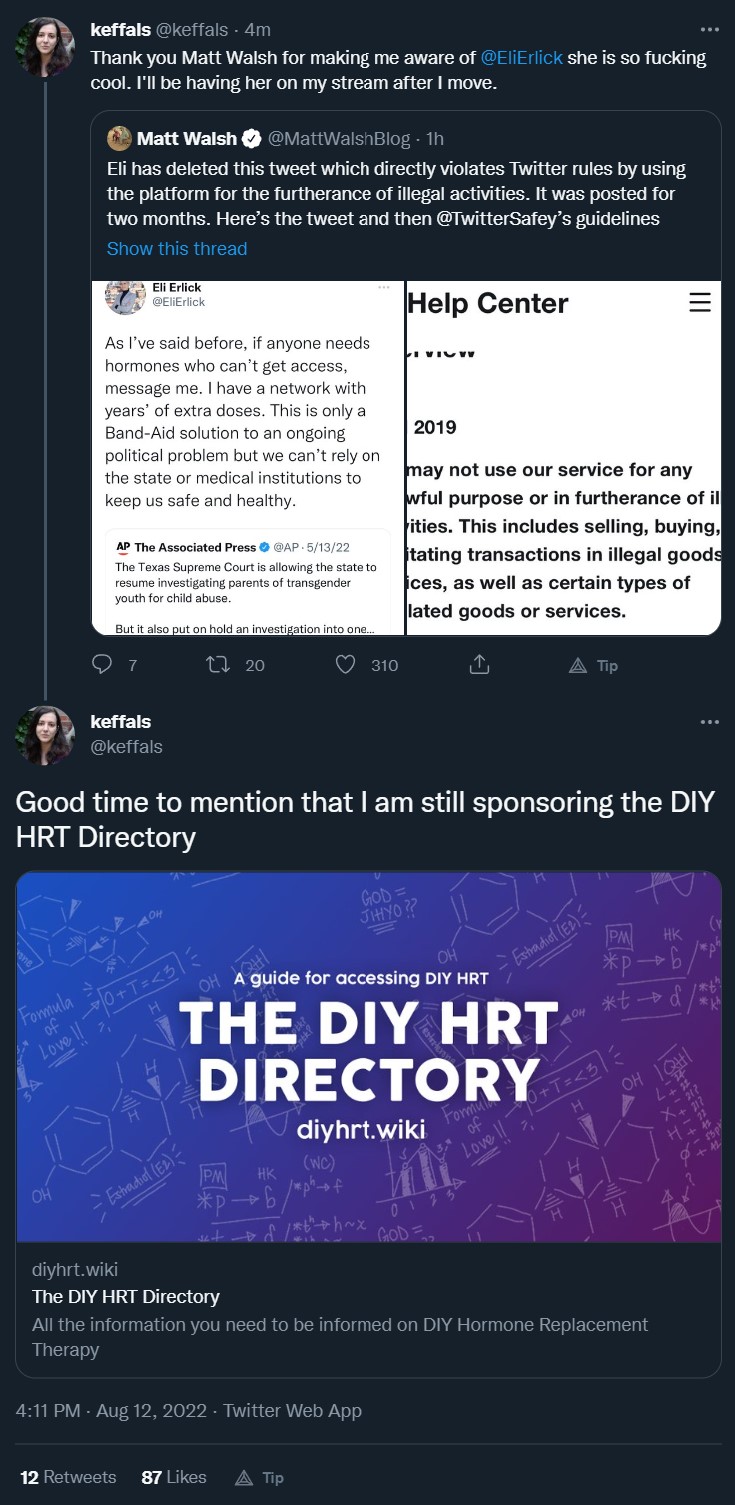This screenshot has height=1505, width=735.
Task: Like the first tweet via heart icon
Action: pos(345,665)
